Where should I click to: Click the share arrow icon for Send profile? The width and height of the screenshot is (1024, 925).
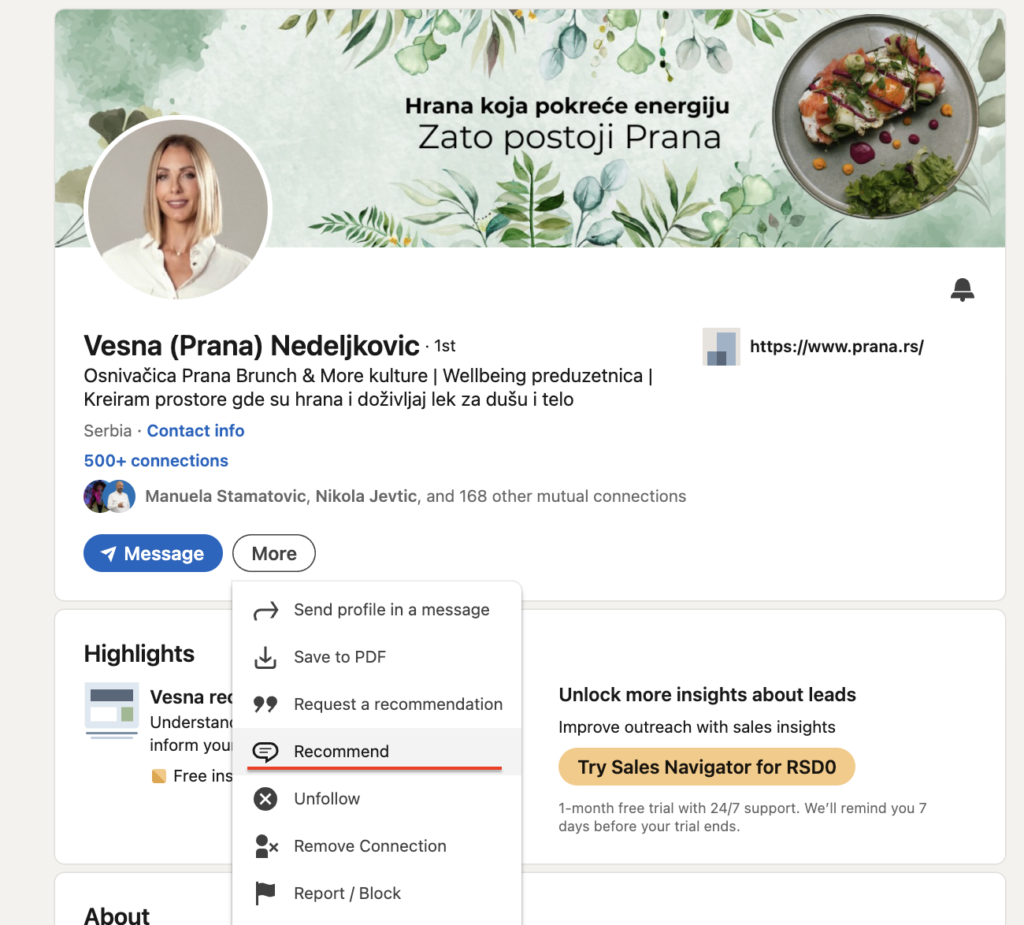tap(265, 610)
